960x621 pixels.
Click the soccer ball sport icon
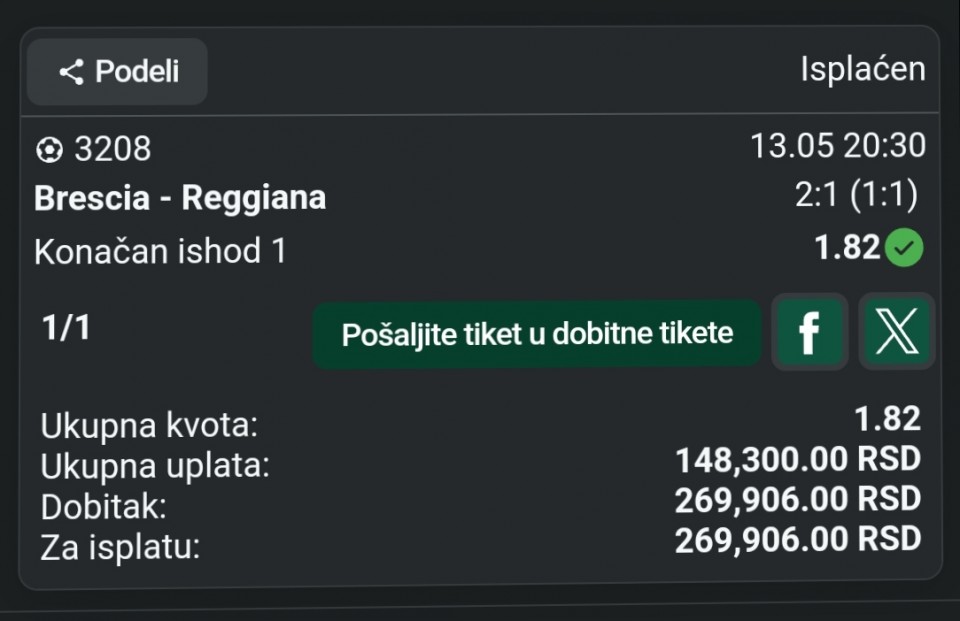(x=50, y=149)
